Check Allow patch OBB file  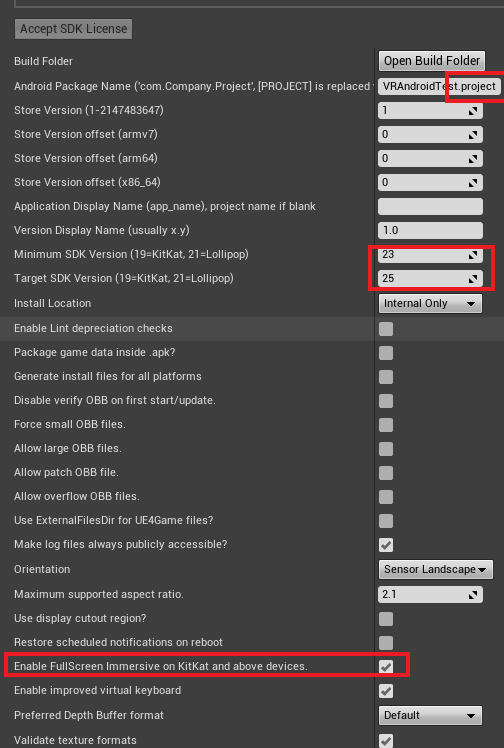tap(386, 473)
